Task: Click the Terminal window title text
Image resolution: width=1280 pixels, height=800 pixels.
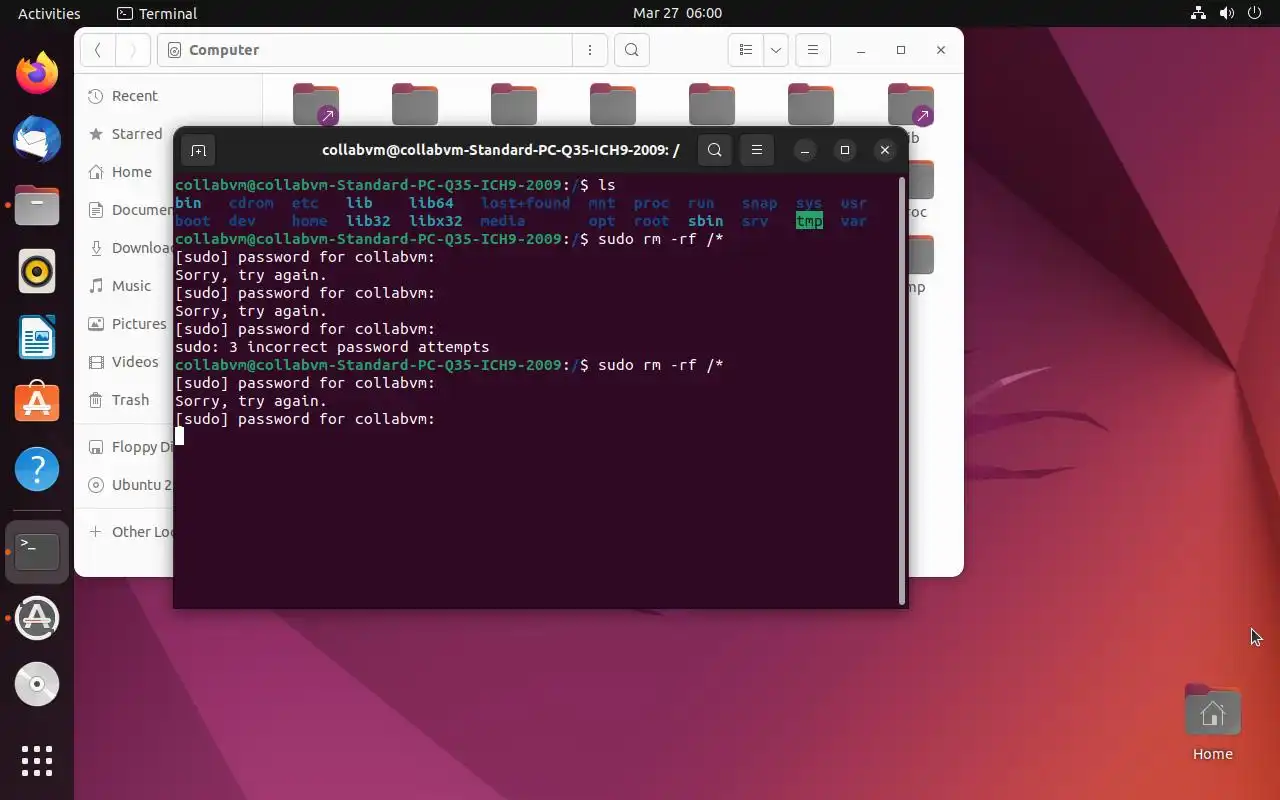Action: [501, 150]
